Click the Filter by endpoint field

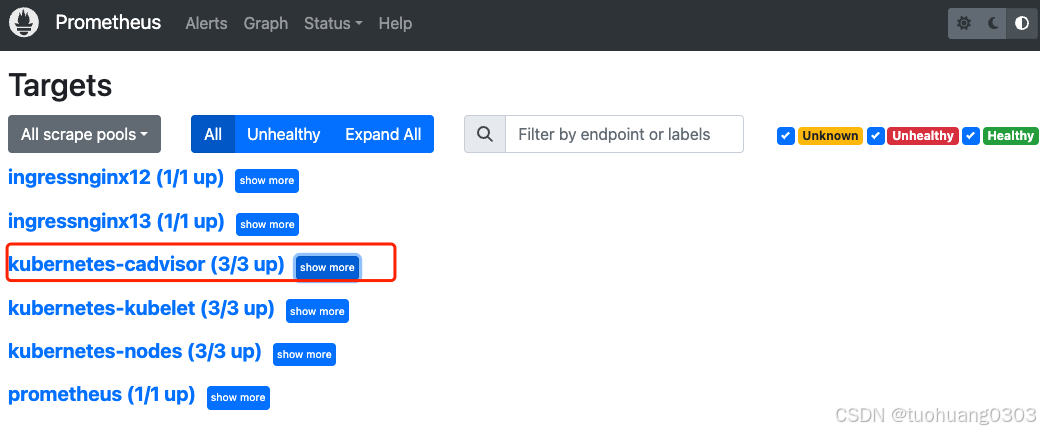click(624, 134)
